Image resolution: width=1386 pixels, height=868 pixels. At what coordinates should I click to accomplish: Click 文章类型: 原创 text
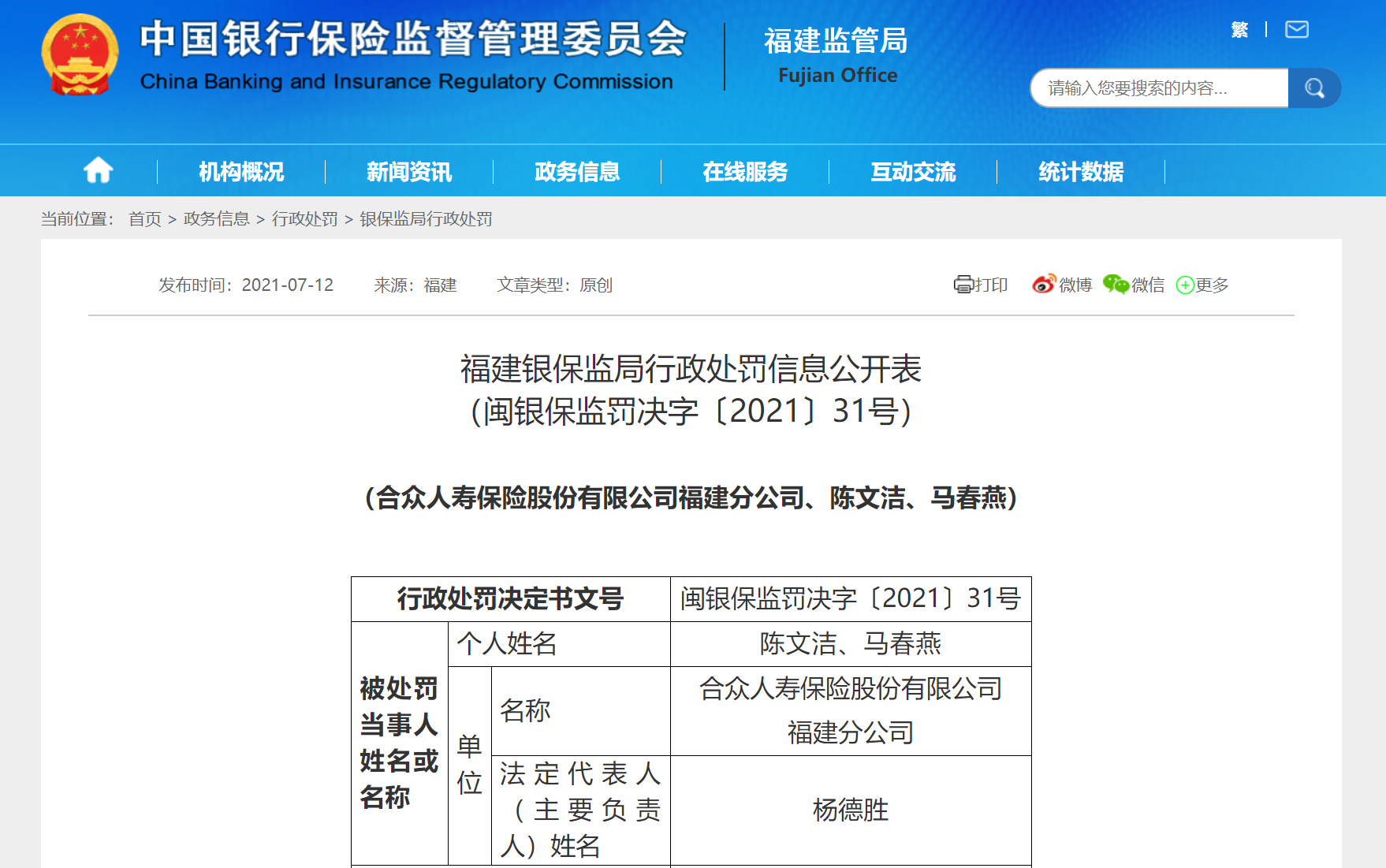click(x=555, y=285)
